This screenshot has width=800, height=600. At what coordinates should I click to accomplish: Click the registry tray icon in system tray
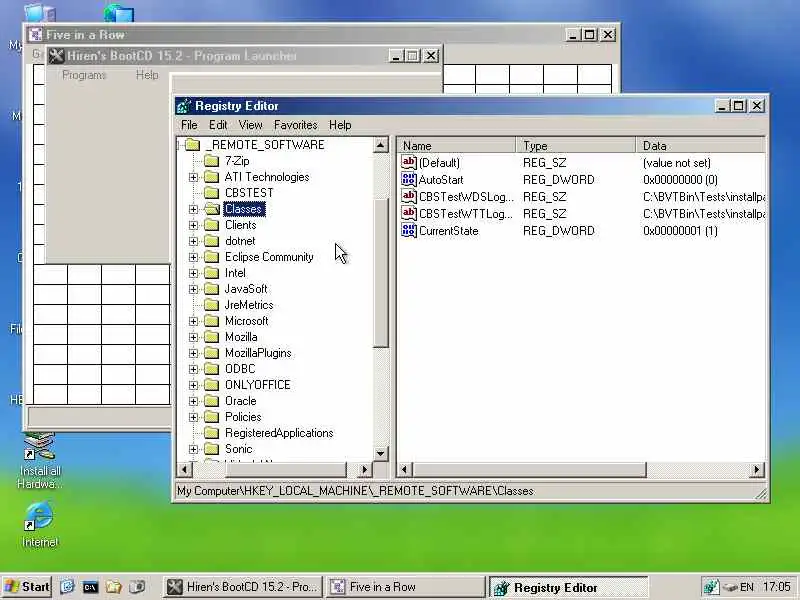pos(711,587)
